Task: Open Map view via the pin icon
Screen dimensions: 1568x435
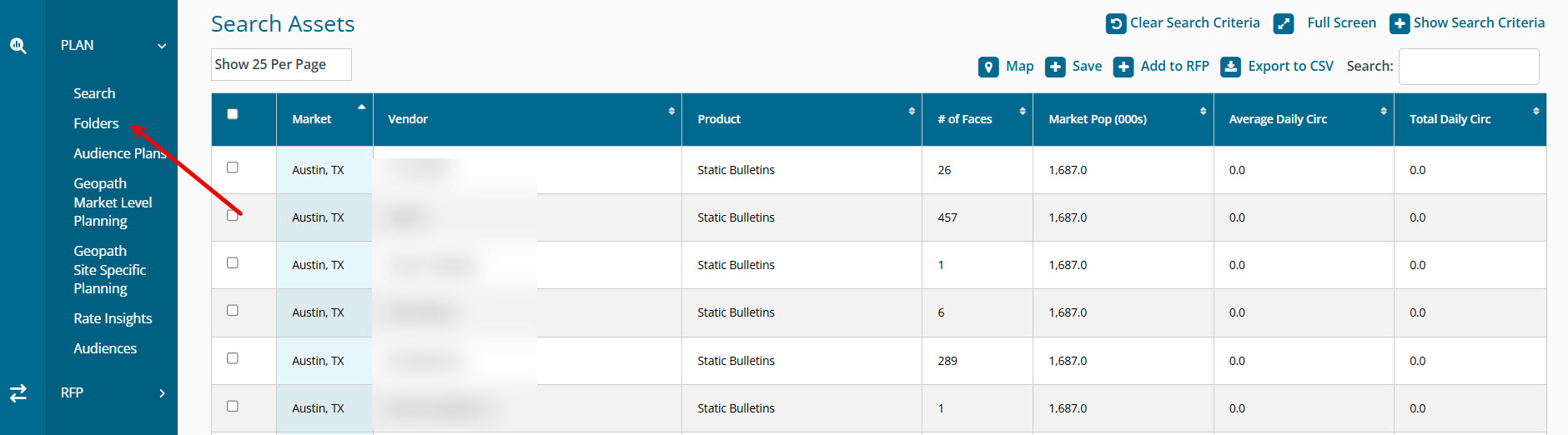Action: point(988,67)
